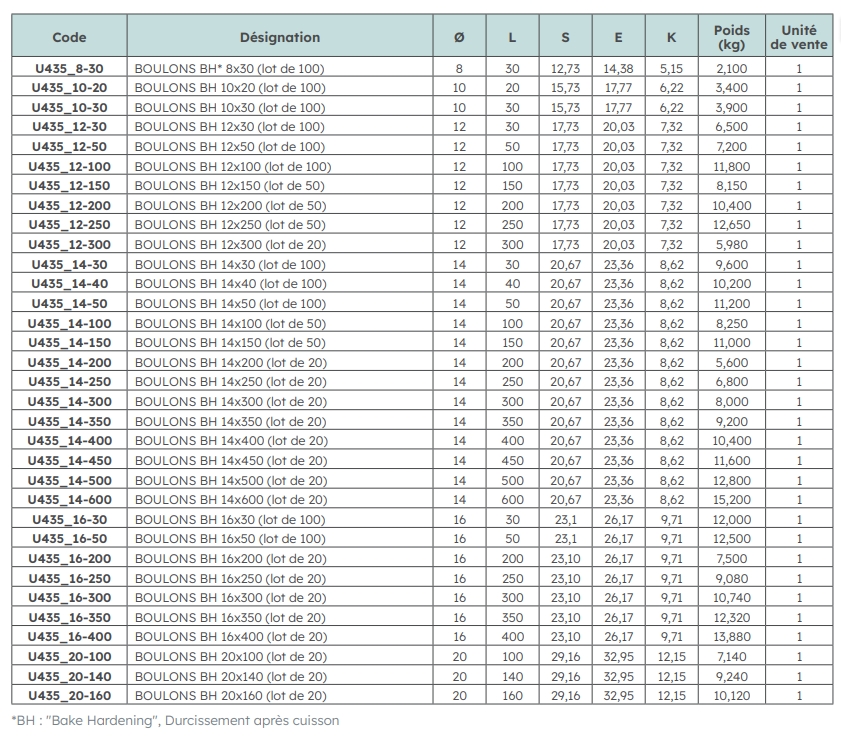
Task: Click the weight value 12,650
Action: point(731,225)
